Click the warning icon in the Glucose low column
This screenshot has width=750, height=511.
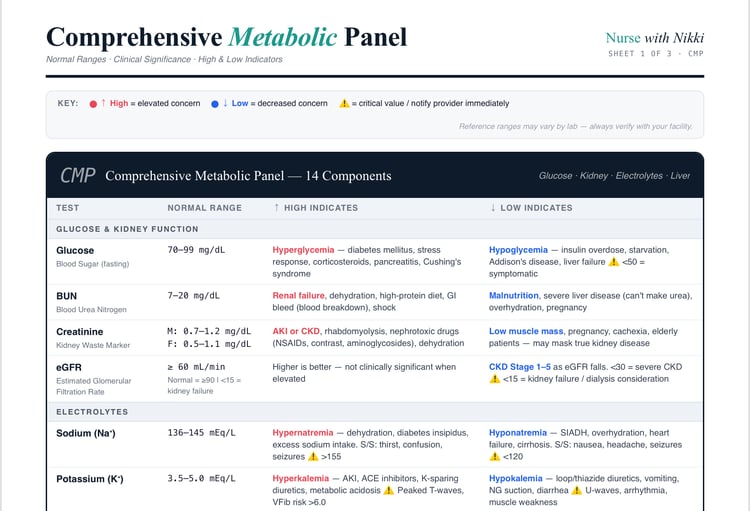point(613,262)
